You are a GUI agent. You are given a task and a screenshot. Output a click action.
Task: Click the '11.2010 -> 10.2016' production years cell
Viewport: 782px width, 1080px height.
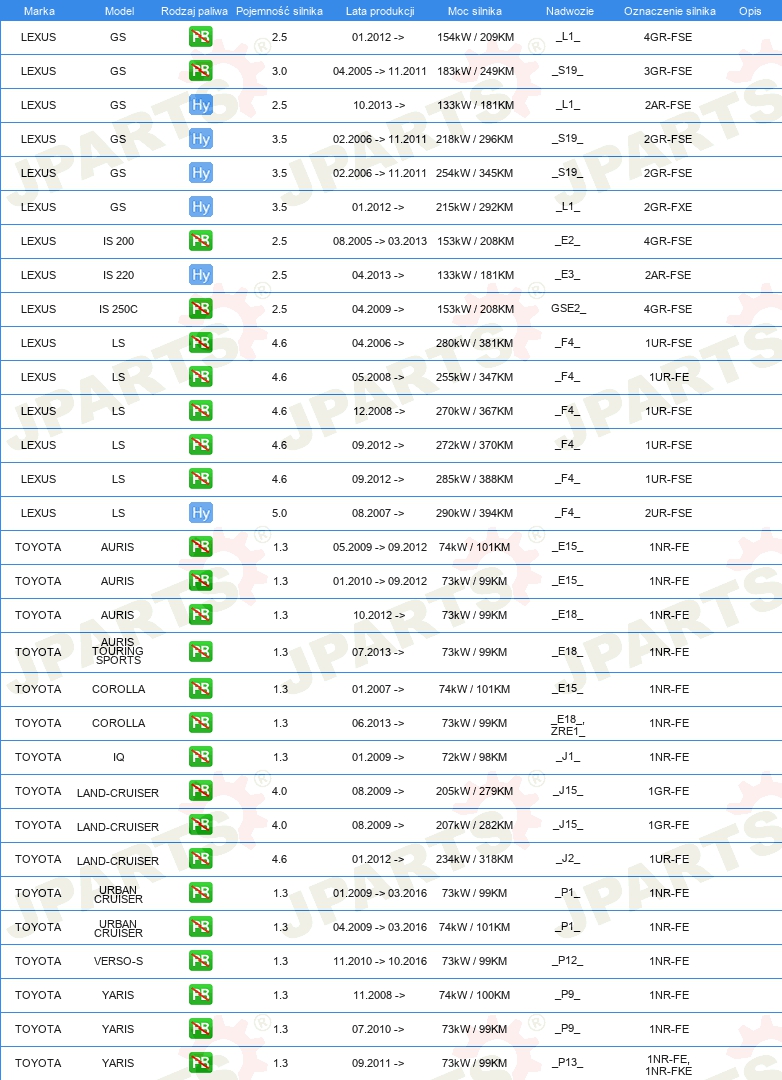pyautogui.click(x=380, y=961)
